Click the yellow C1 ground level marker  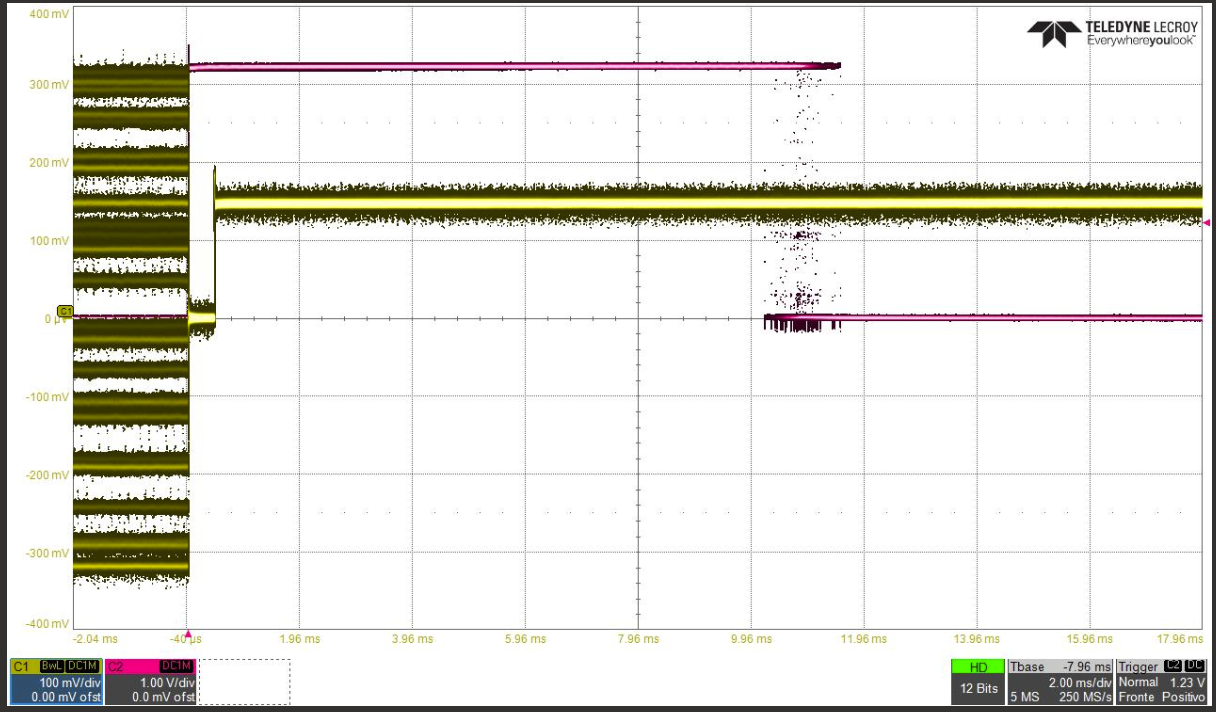65,312
